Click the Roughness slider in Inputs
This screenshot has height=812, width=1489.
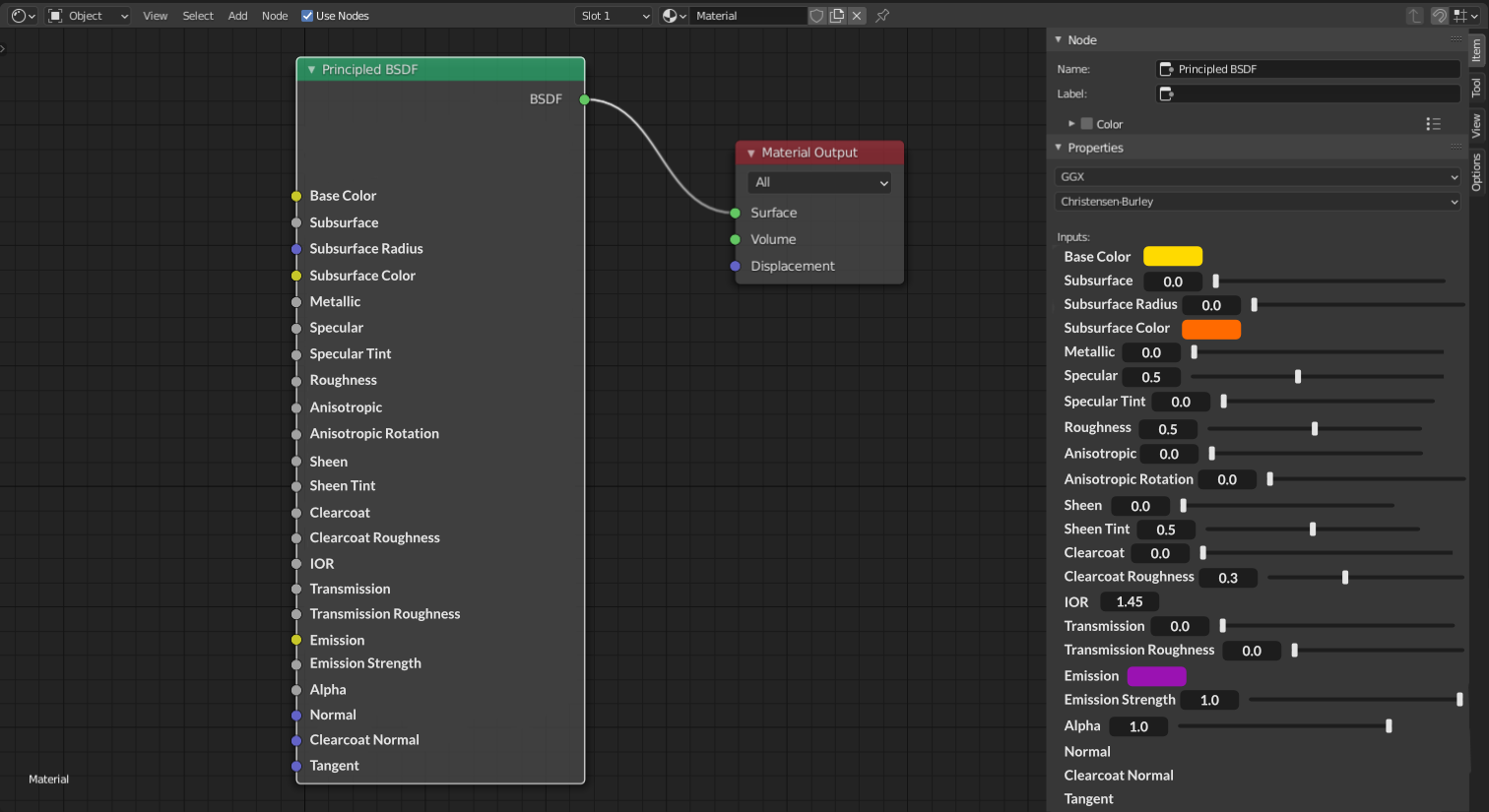pyautogui.click(x=1315, y=428)
